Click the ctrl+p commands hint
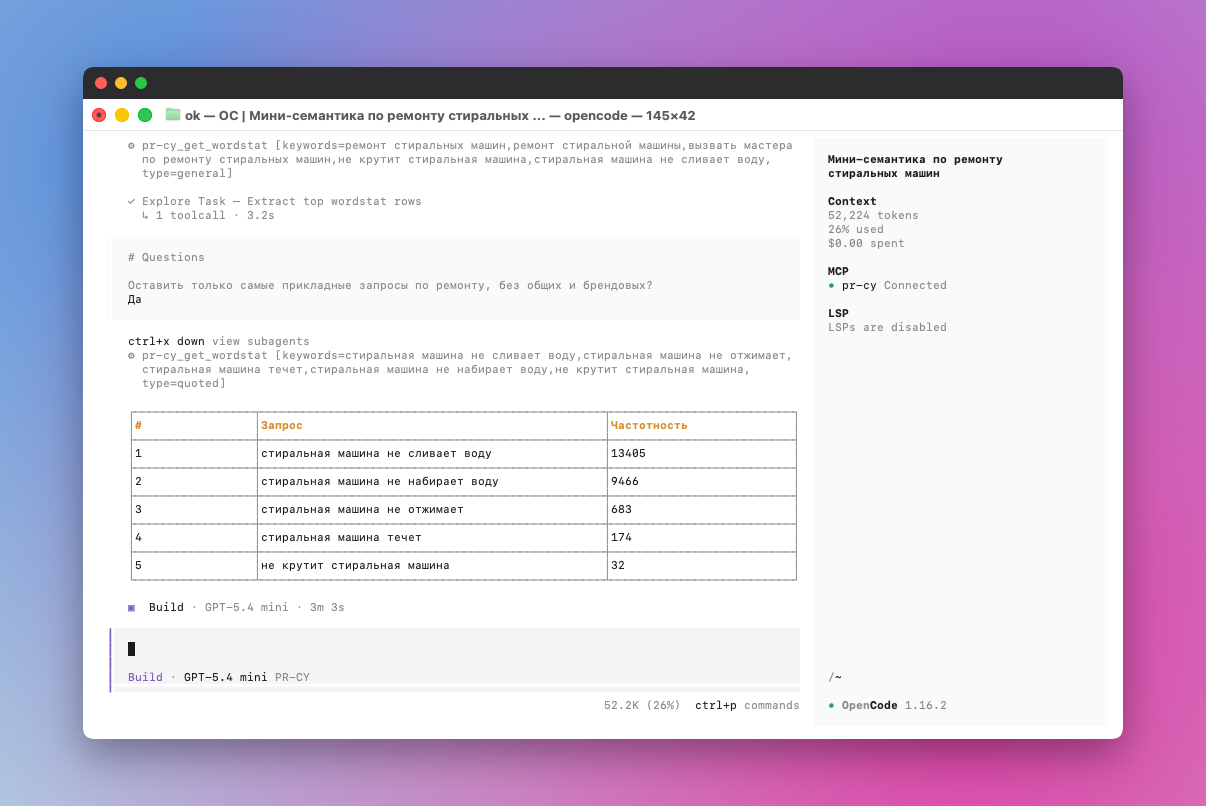 click(748, 705)
